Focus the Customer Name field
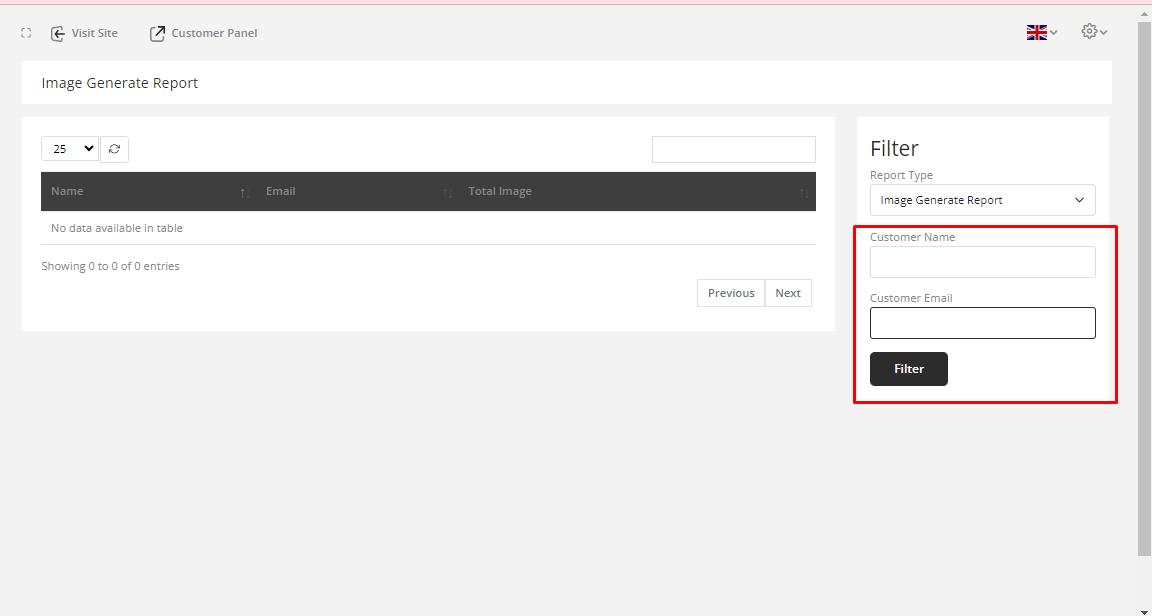1152x616 pixels. (x=982, y=262)
